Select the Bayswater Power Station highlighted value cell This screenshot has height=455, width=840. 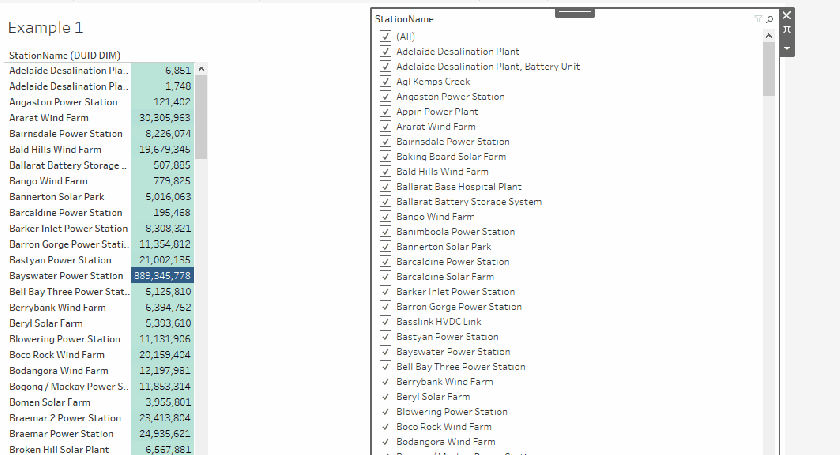[x=155, y=275]
